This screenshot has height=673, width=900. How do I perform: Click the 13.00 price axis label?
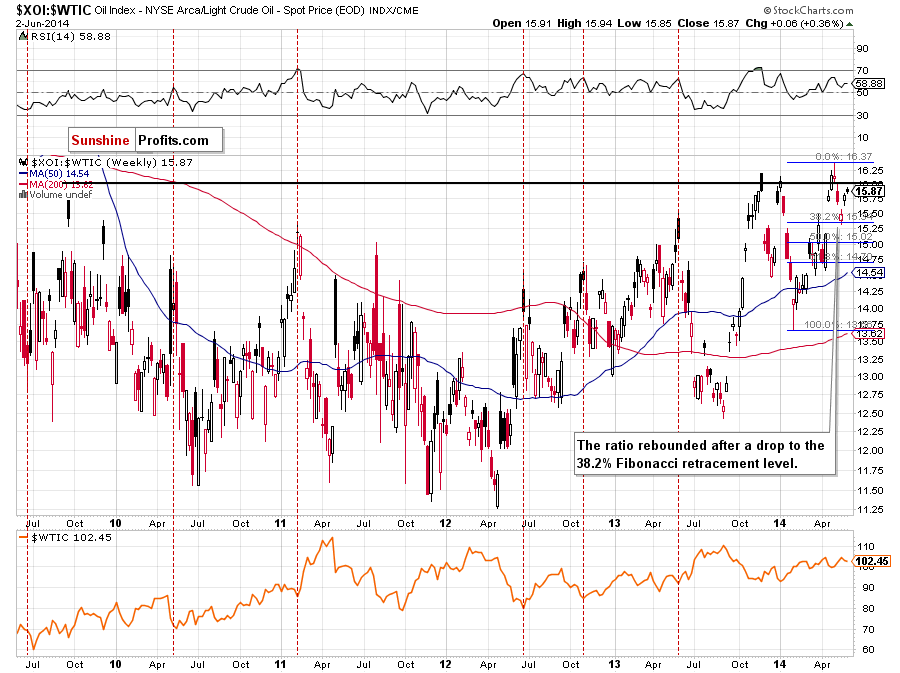pos(870,376)
